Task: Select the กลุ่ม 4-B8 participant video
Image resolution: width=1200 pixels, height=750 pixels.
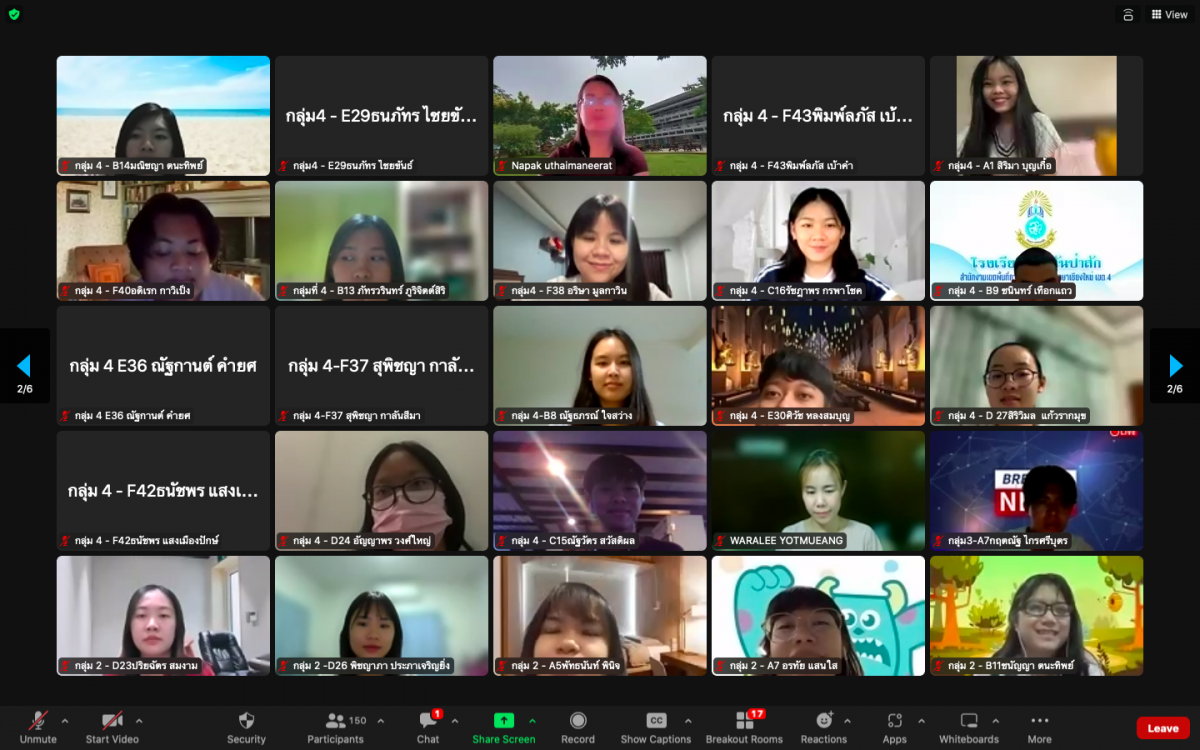Action: pos(600,366)
